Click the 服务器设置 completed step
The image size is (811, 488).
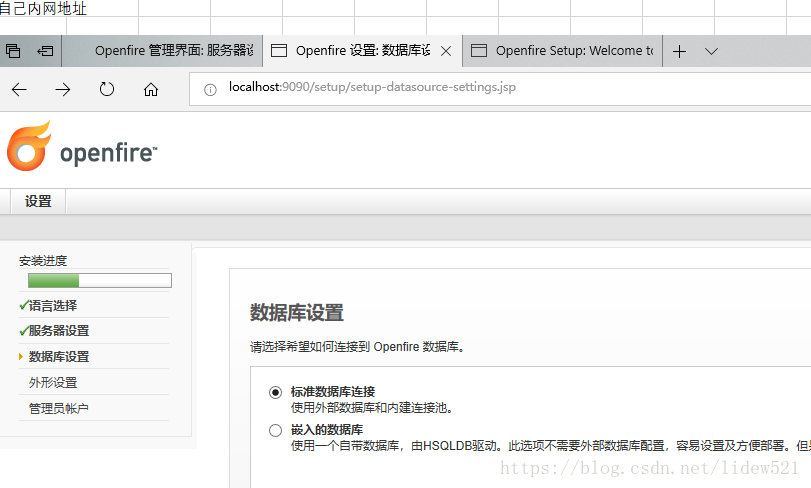[x=58, y=331]
